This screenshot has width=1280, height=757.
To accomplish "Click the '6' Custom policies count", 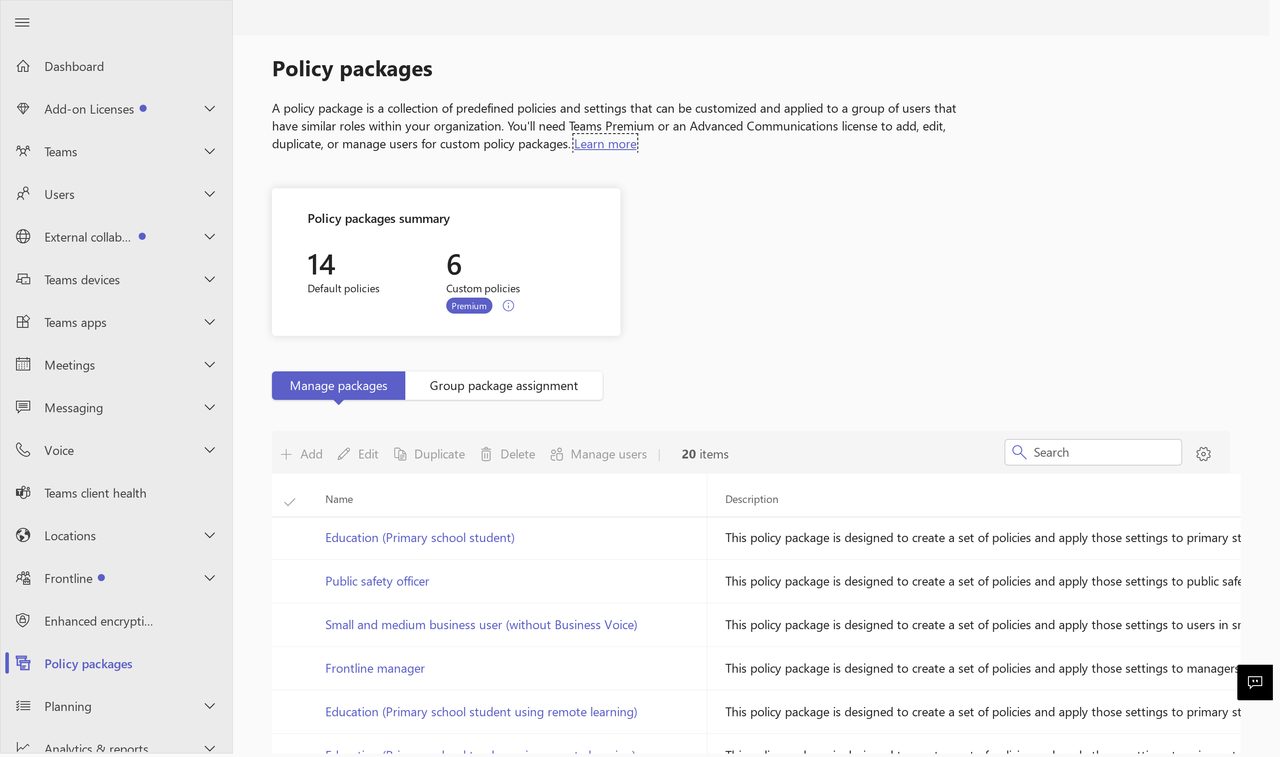I will 454,264.
